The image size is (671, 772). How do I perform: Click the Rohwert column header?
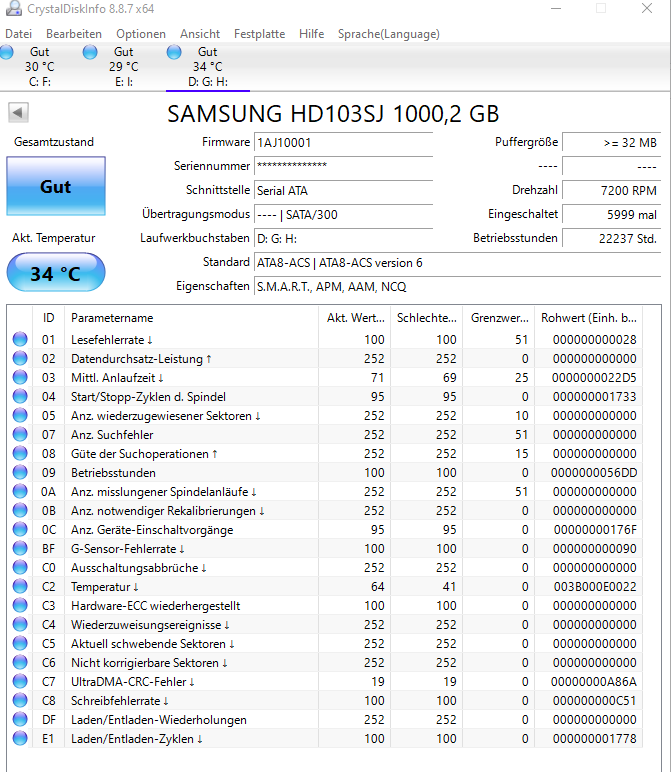click(589, 318)
